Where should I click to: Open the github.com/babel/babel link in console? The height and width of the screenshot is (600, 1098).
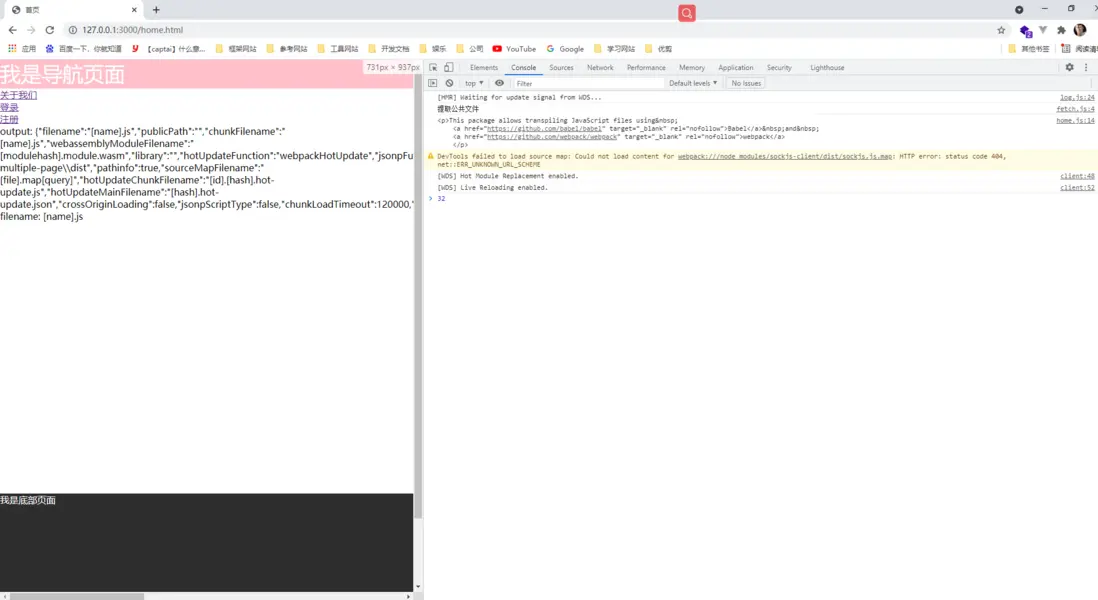(x=544, y=129)
